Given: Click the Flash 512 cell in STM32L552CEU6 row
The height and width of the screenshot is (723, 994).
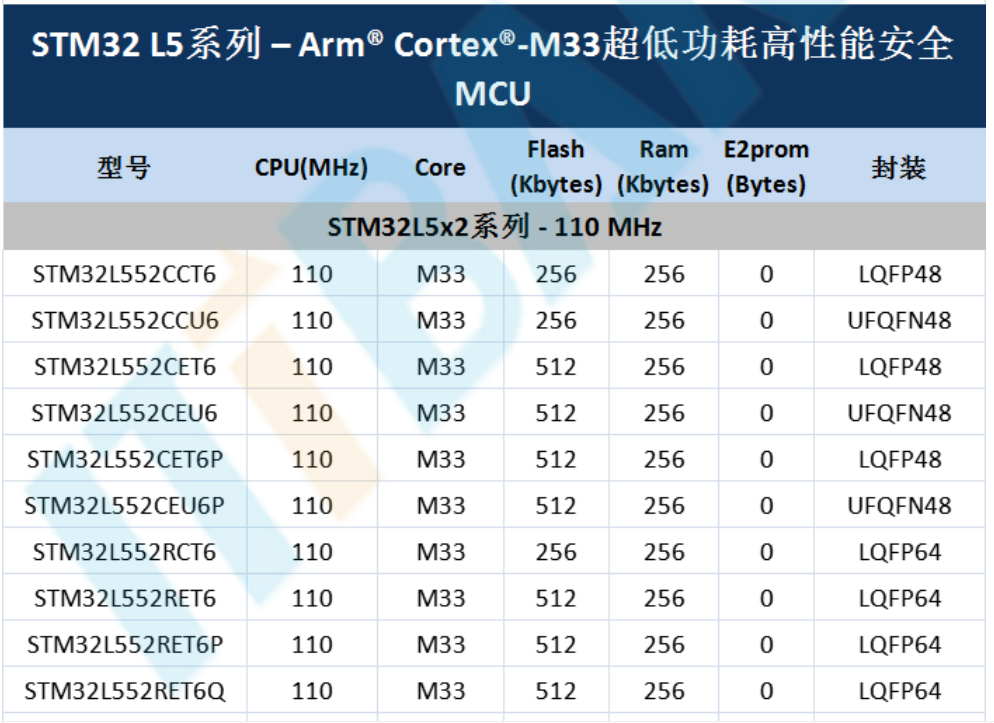Looking at the screenshot, I should tap(556, 413).
